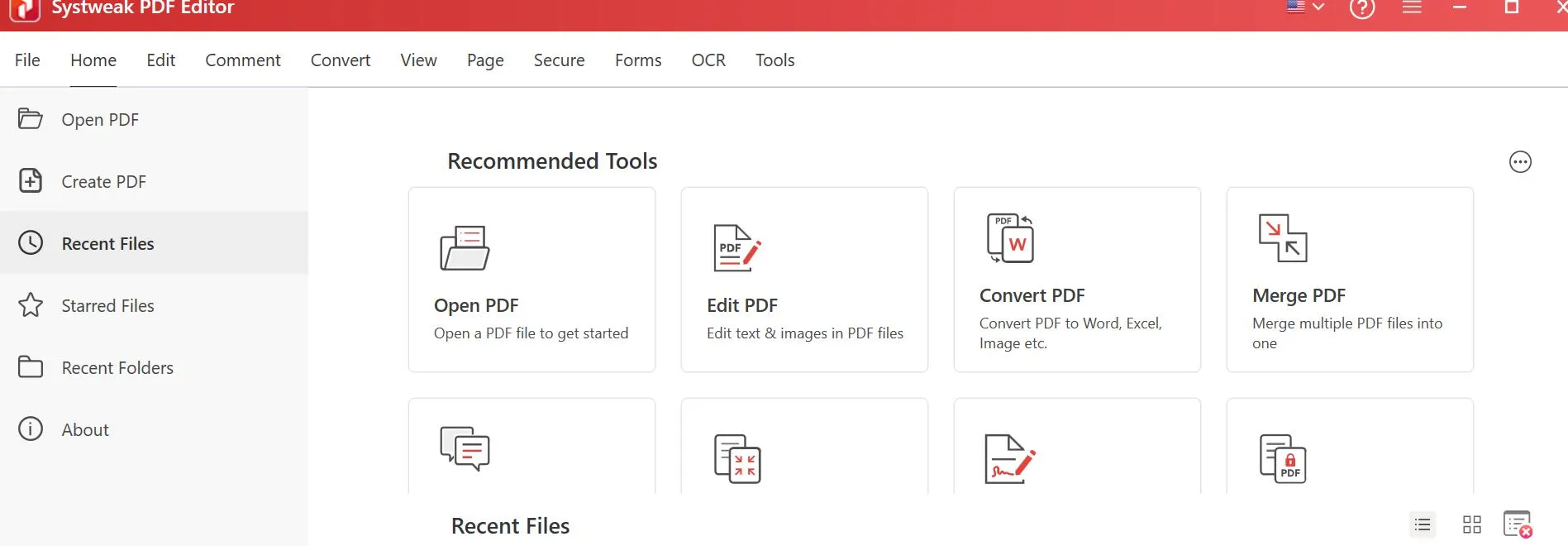Click the Recommended Tools heading
The image size is (1568, 546).
(552, 161)
